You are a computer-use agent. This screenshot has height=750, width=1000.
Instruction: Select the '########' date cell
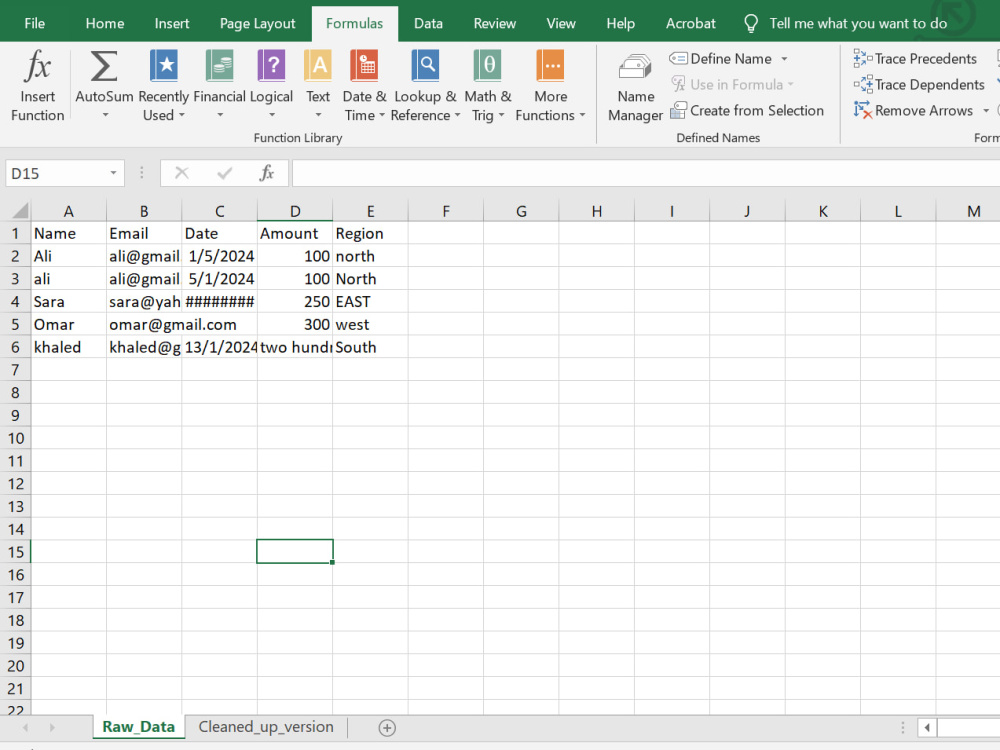pyautogui.click(x=219, y=302)
